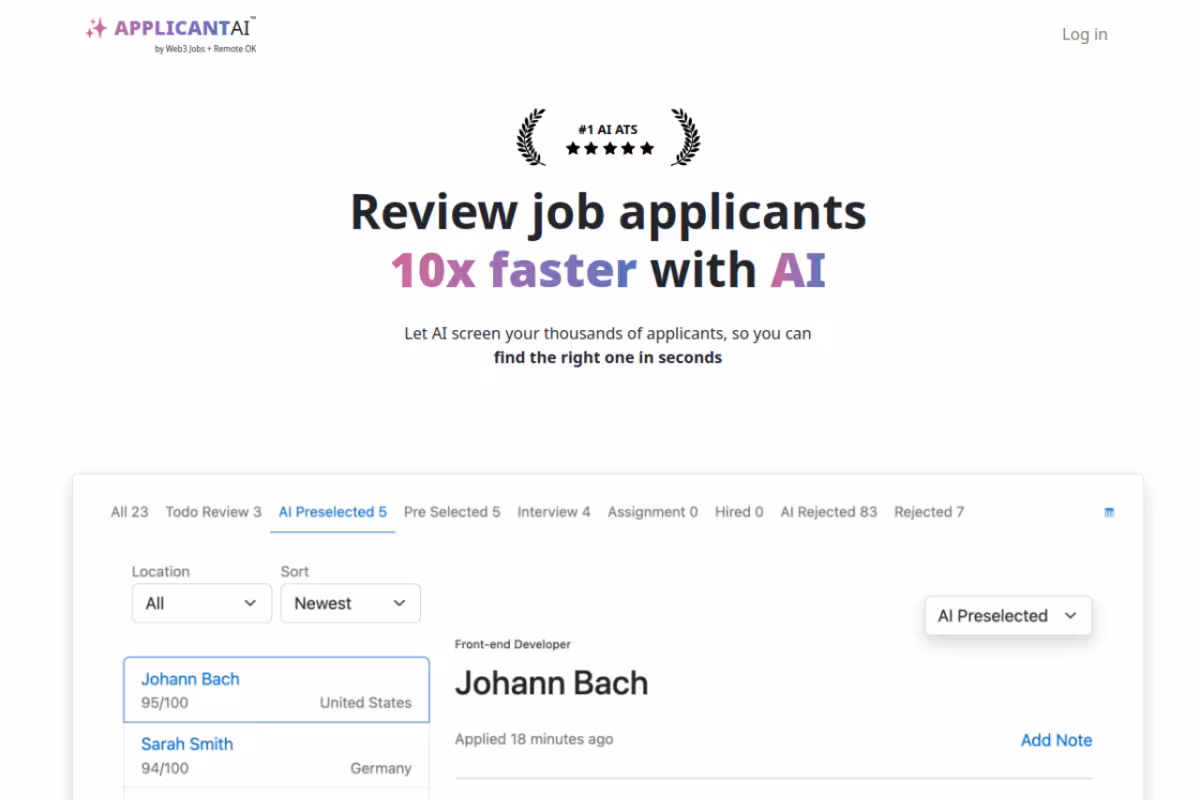Click the 'Applied 18 minutes ago' text
The image size is (1200, 800).
coord(534,740)
